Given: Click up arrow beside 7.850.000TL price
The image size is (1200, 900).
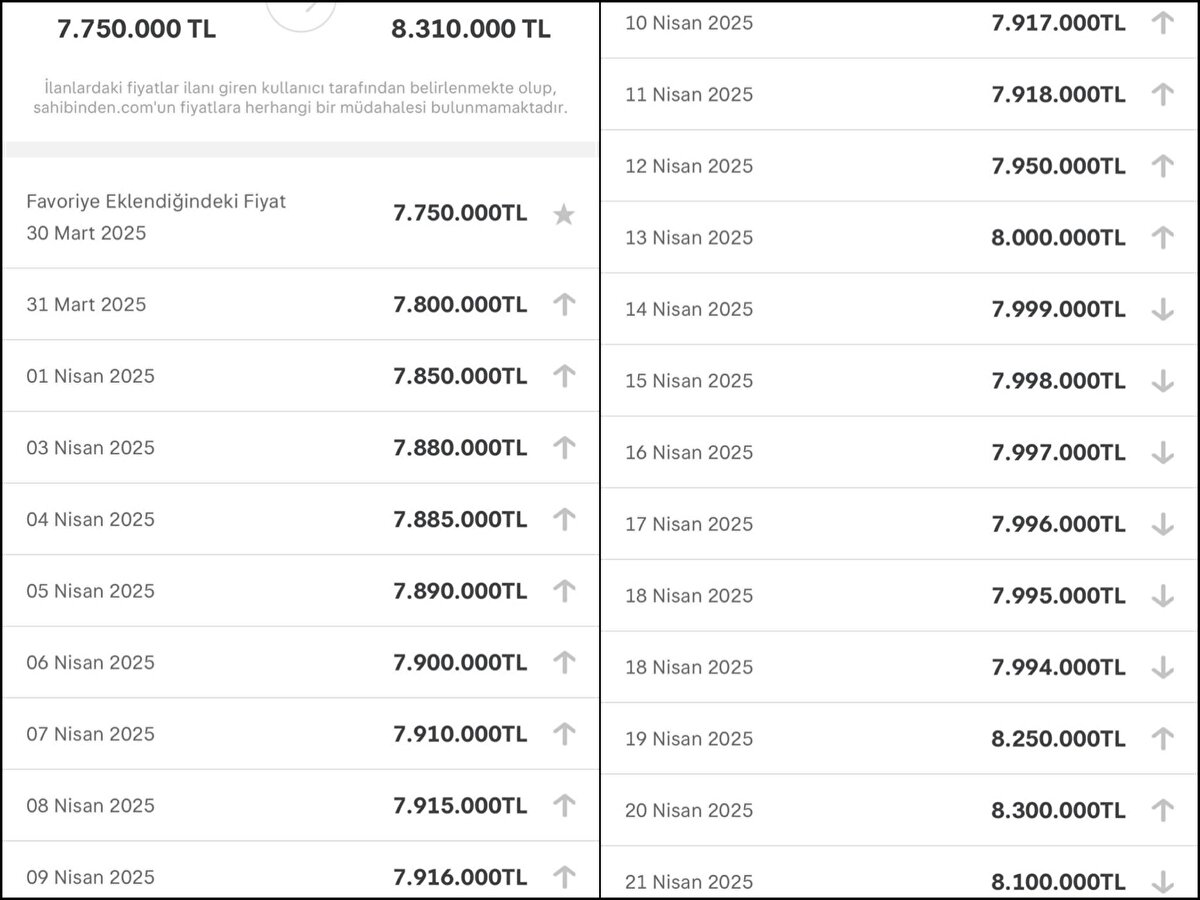Looking at the screenshot, I should click(564, 376).
